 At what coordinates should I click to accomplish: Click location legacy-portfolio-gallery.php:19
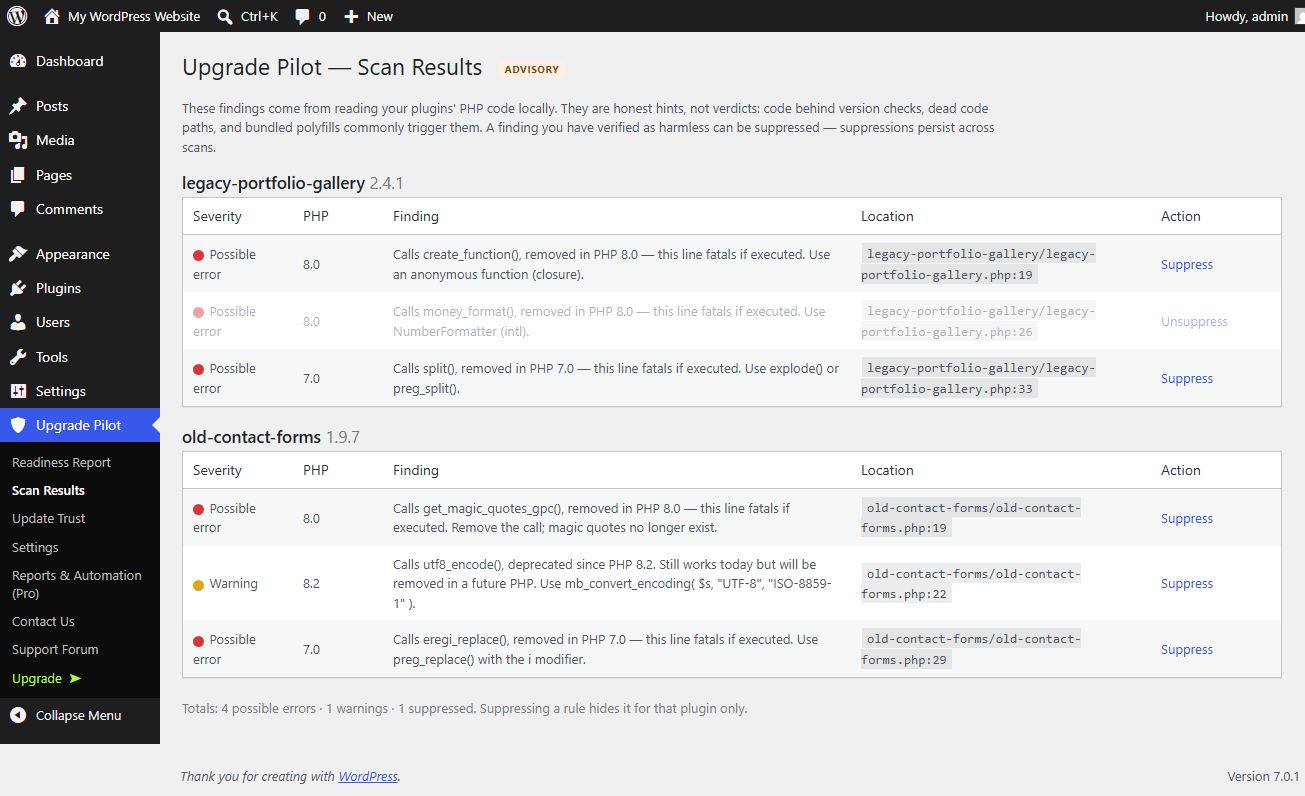pyautogui.click(x=978, y=264)
